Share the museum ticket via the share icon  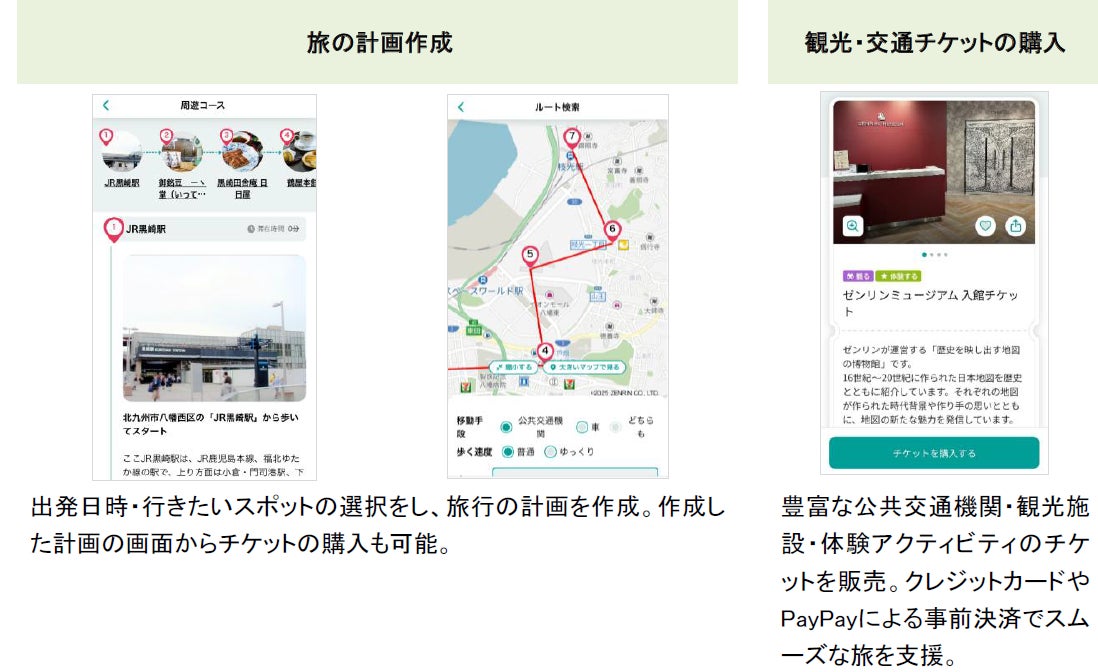coord(1015,225)
